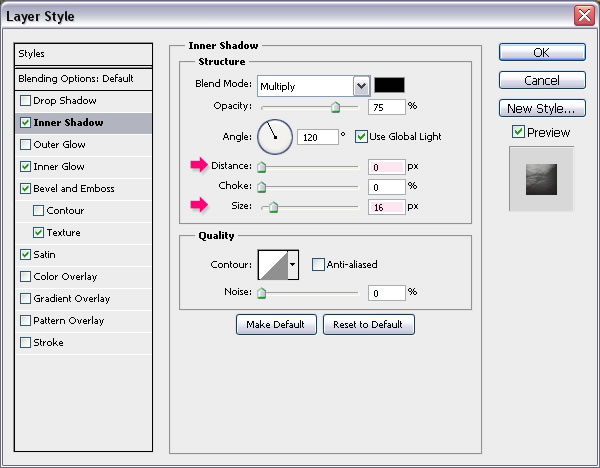The height and width of the screenshot is (468, 600).
Task: Click the Opacity value field
Action: click(386, 107)
